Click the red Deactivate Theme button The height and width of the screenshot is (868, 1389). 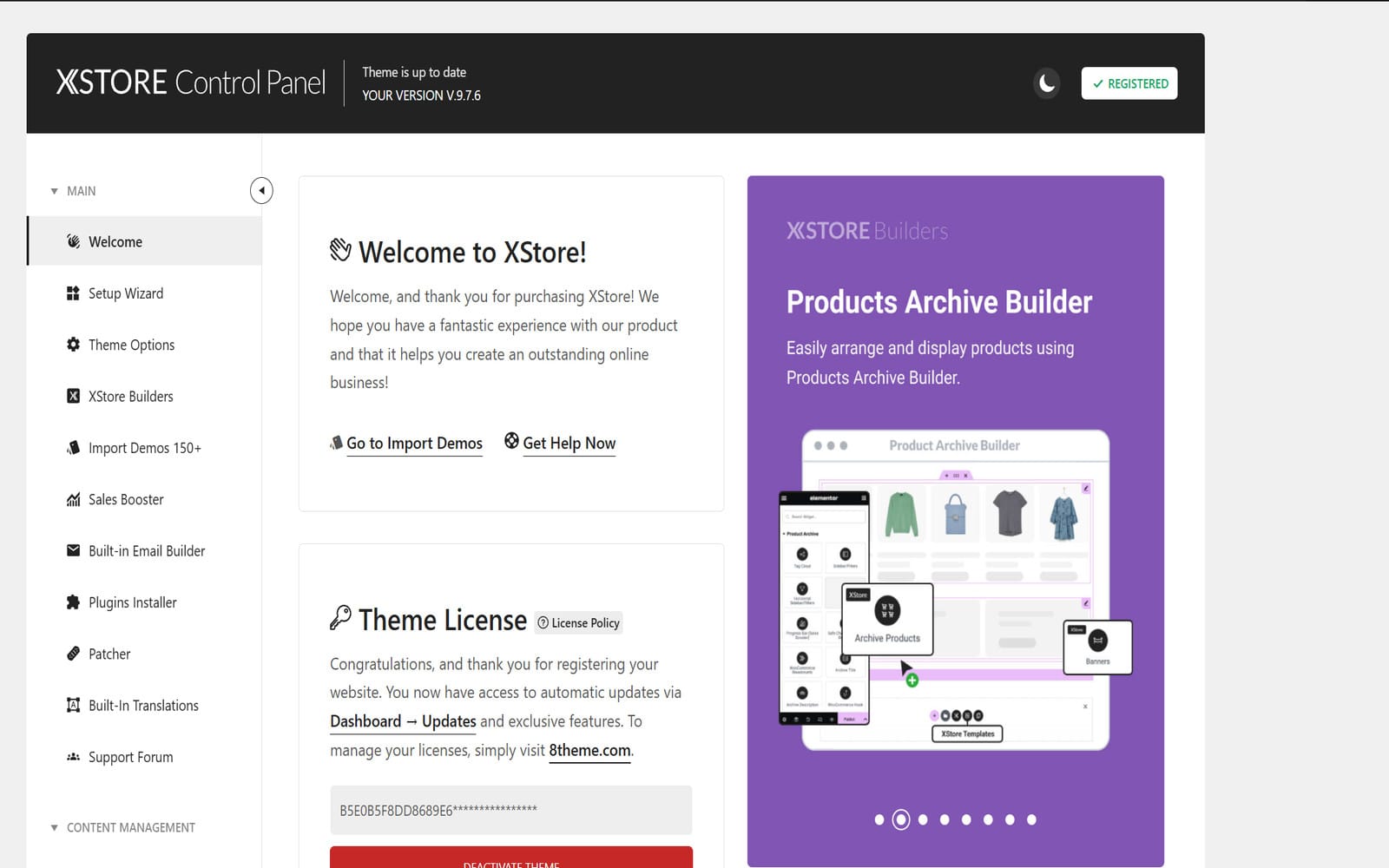[511, 858]
